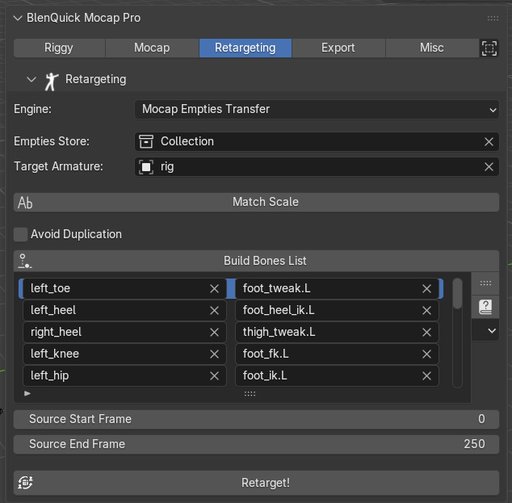
Task: Open the Engine dropdown Mocap Empties Transfer
Action: pyautogui.click(x=317, y=109)
